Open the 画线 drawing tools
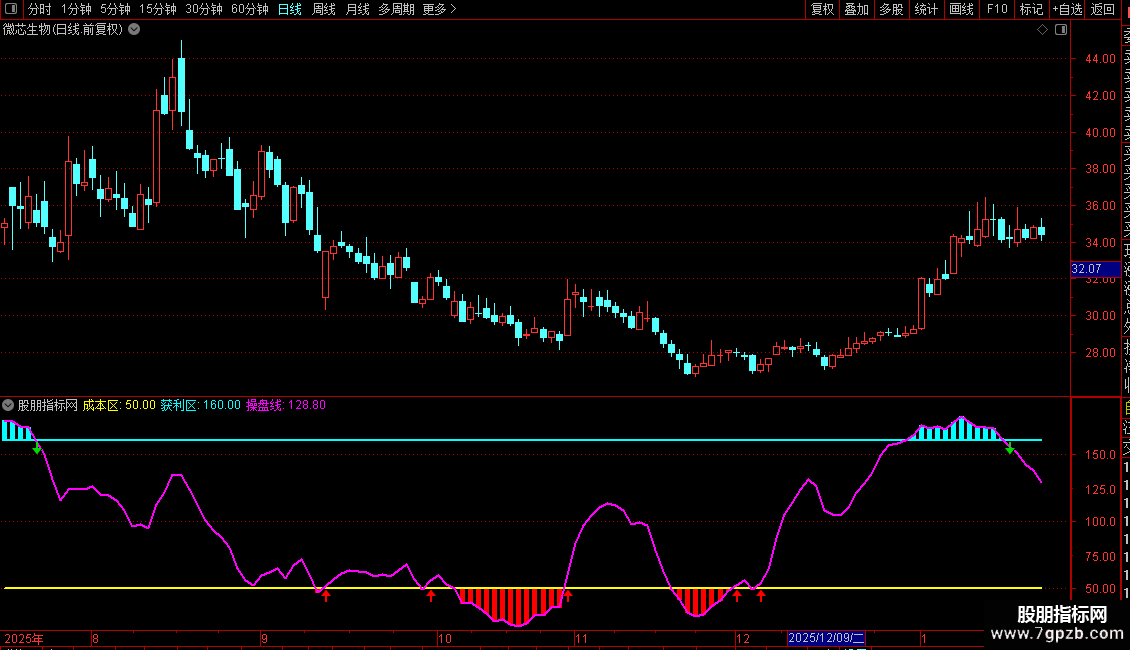 [x=961, y=9]
